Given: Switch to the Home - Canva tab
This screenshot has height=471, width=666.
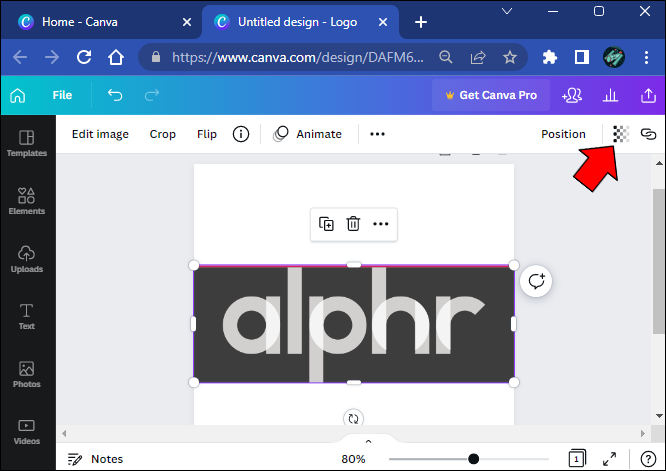Looking at the screenshot, I should coord(79,22).
